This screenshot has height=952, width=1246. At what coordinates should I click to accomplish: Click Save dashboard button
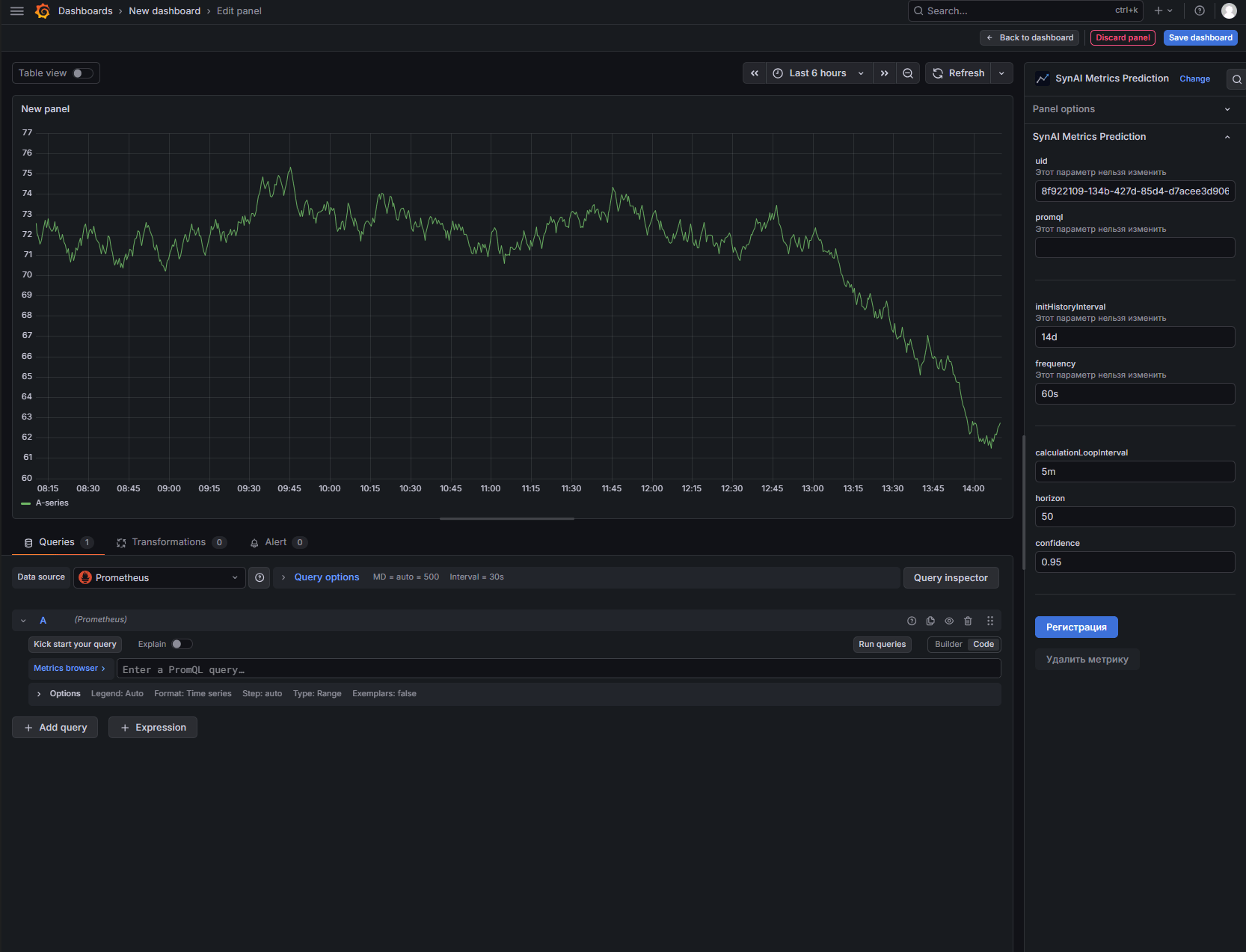1200,38
